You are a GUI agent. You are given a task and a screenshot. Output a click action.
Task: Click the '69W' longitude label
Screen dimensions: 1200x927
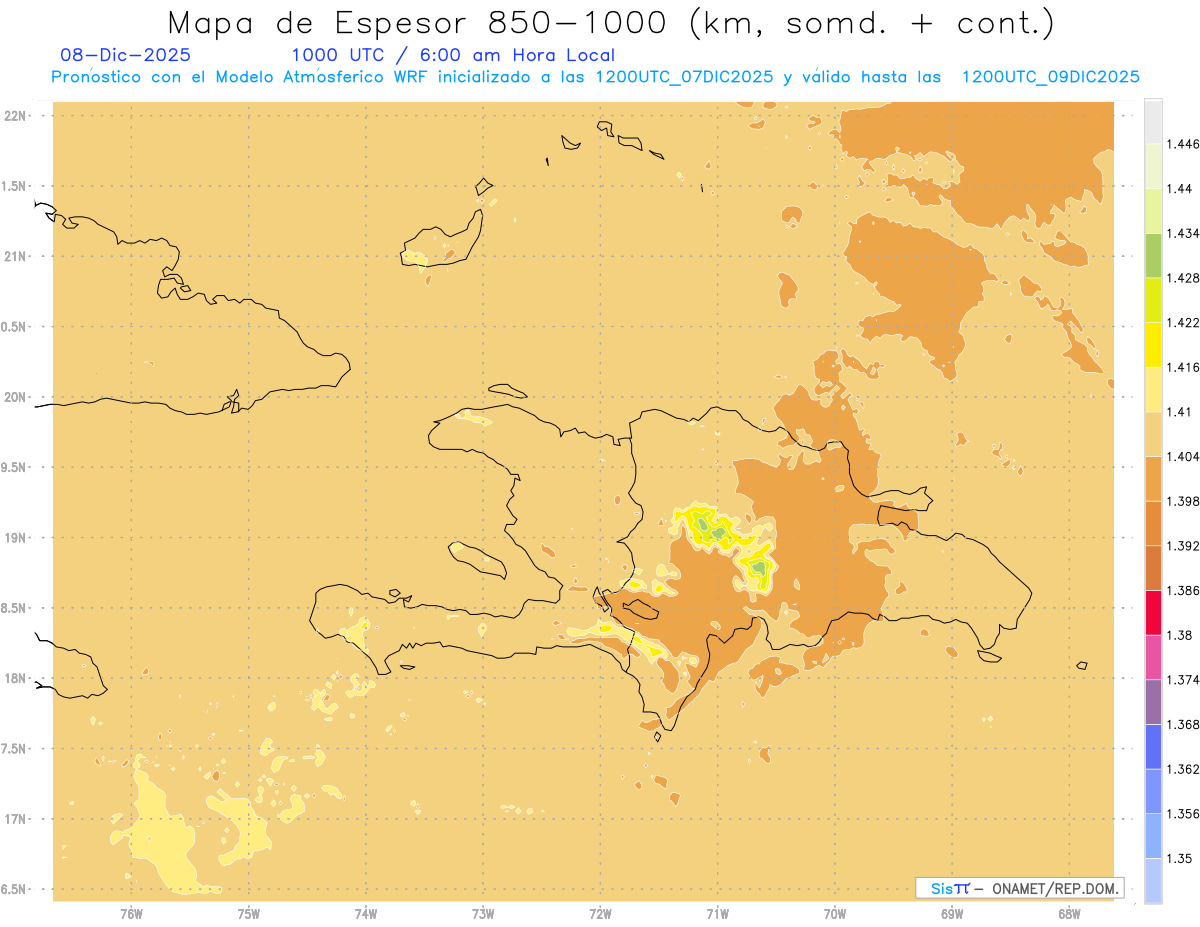click(x=952, y=914)
